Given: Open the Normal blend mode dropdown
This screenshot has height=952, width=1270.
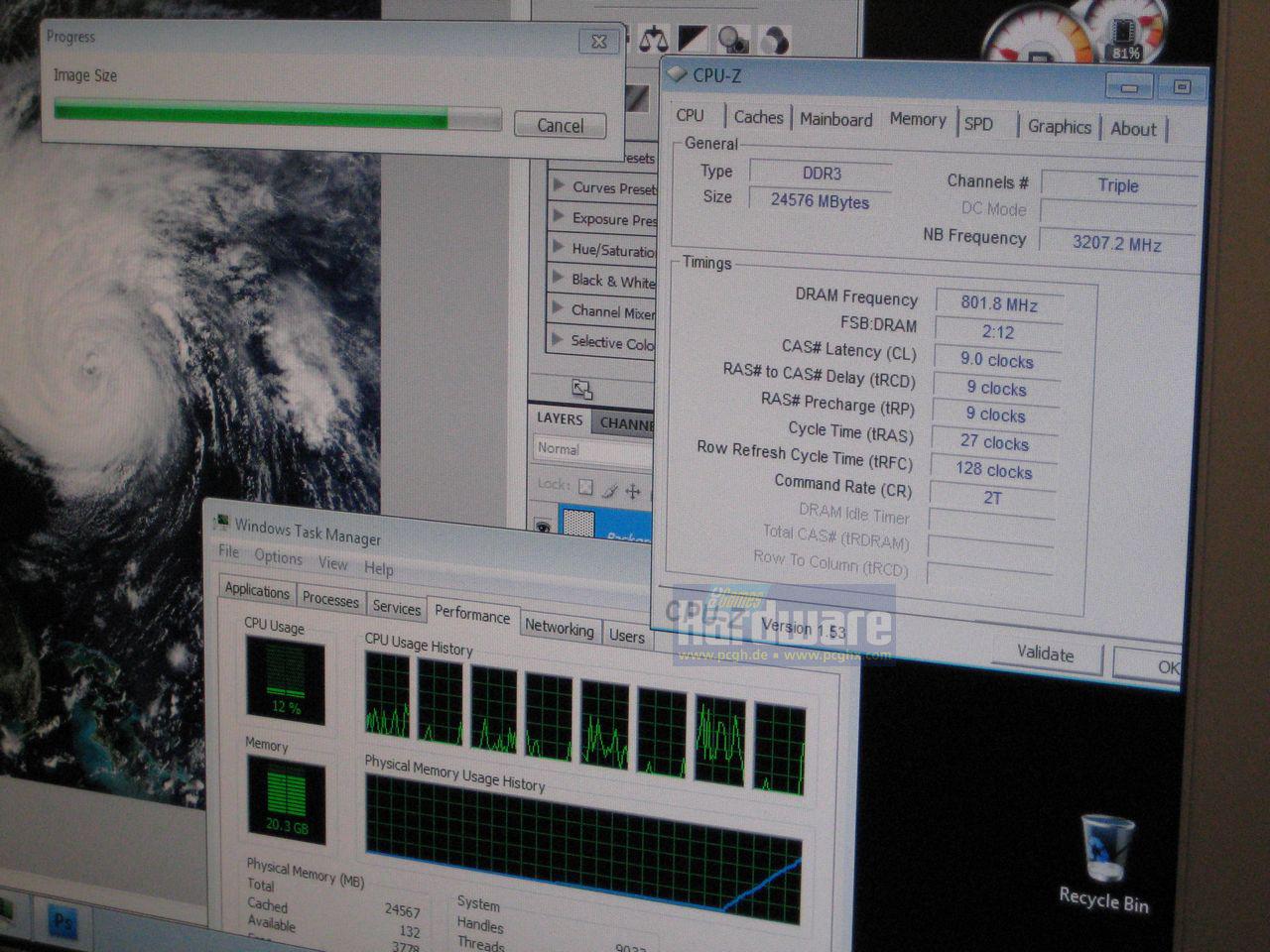Looking at the screenshot, I should click(592, 450).
